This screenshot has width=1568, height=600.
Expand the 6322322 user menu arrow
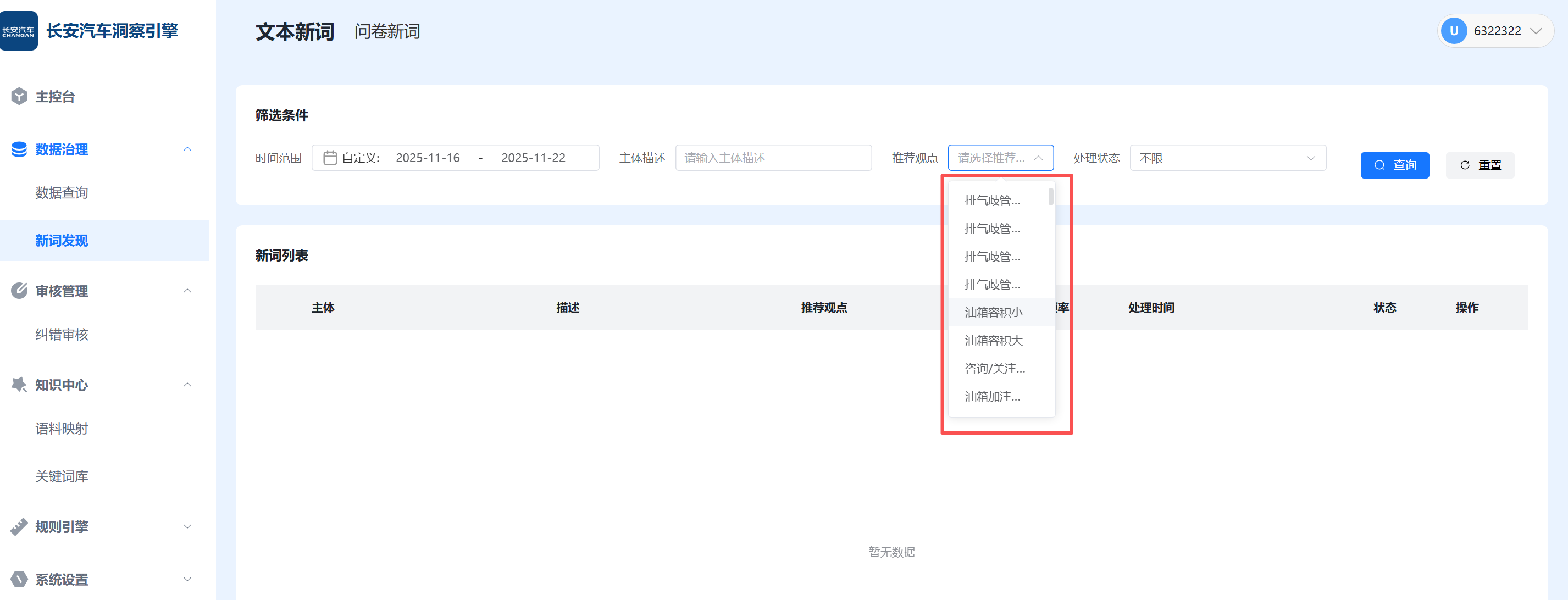point(1536,31)
